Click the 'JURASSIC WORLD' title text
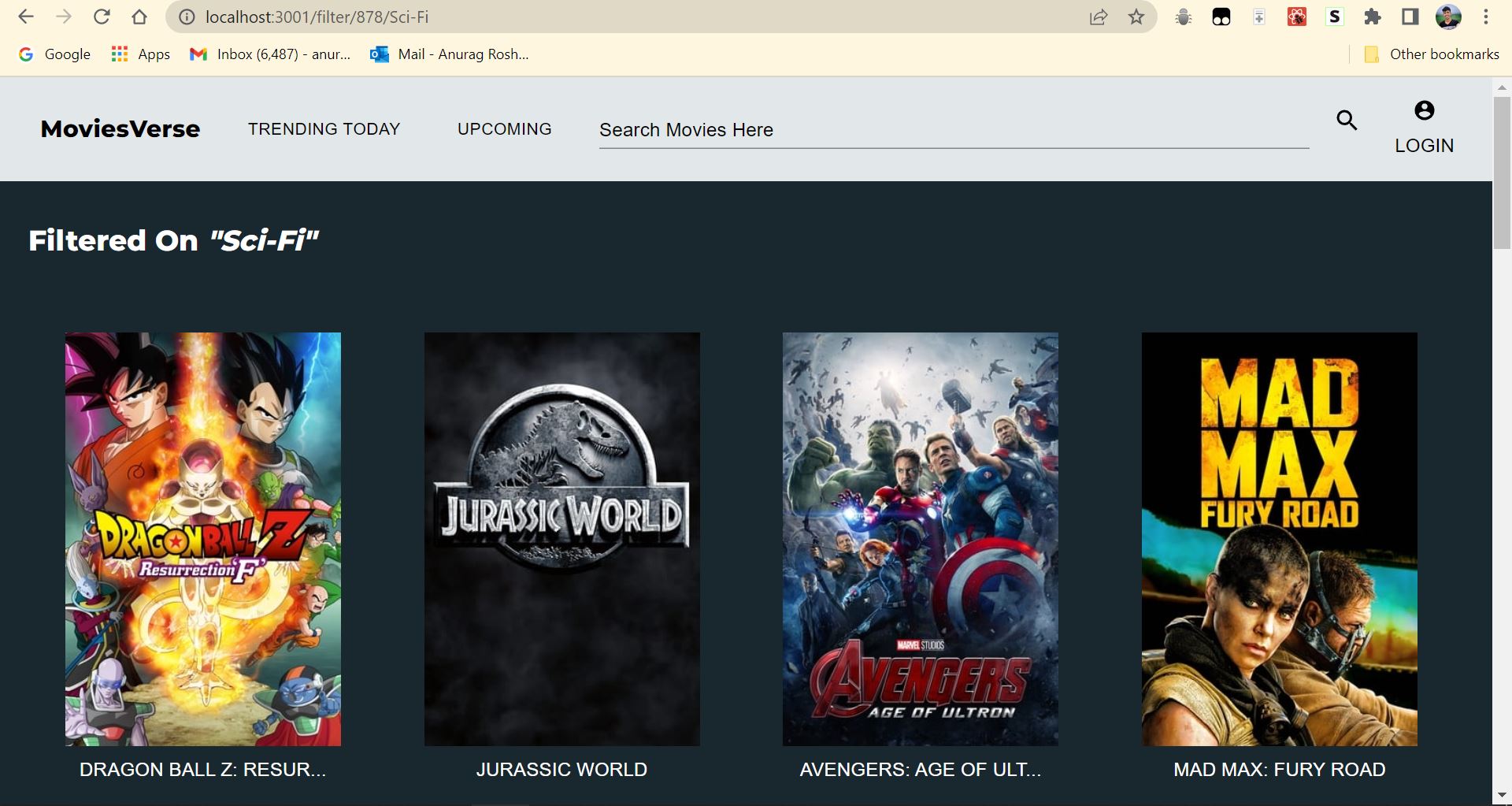 [562, 770]
